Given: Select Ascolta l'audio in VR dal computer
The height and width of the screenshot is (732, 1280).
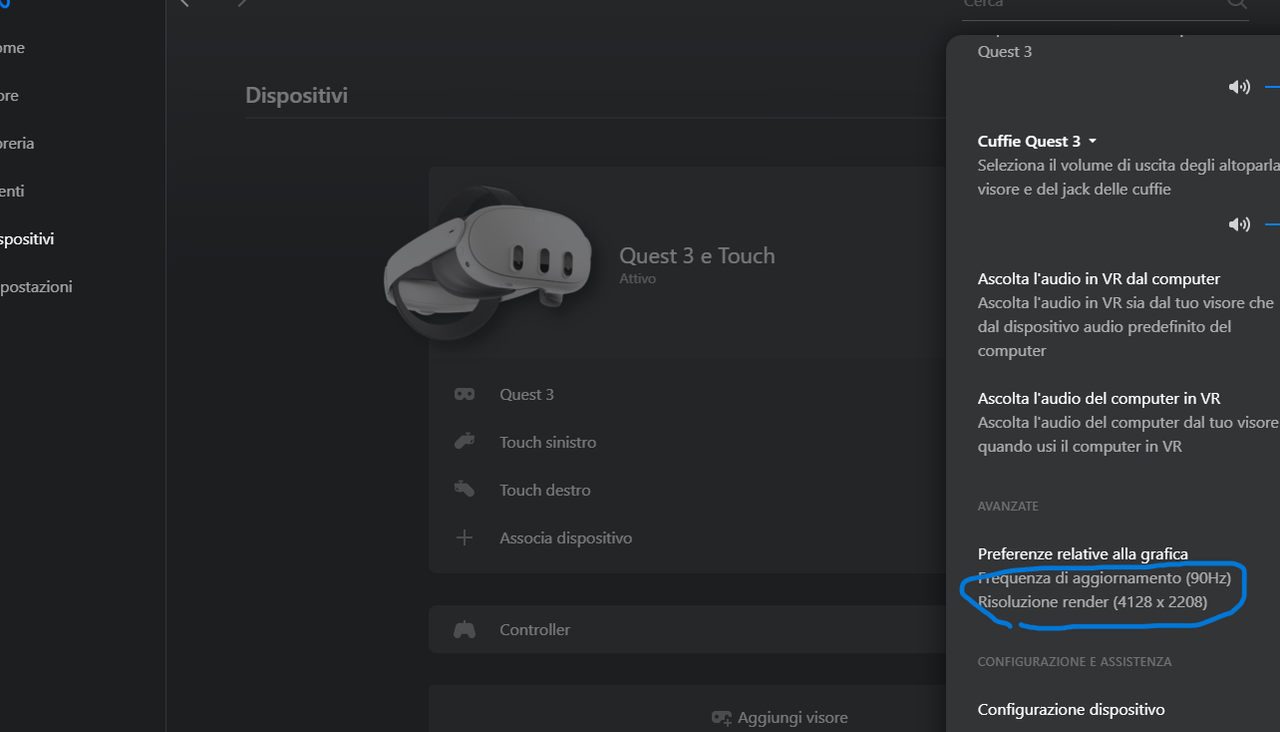Looking at the screenshot, I should click(1099, 279).
